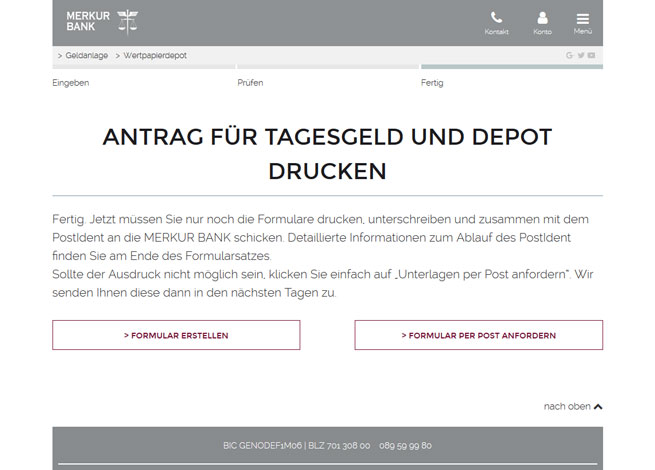Share via Twitter icon in breadcrumb bar
This screenshot has width=655, height=470.
click(581, 55)
